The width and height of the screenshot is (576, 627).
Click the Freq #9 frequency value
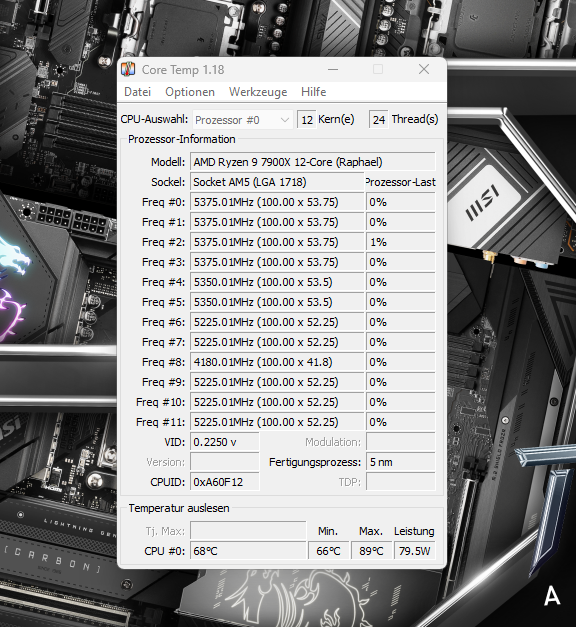pyautogui.click(x=277, y=382)
